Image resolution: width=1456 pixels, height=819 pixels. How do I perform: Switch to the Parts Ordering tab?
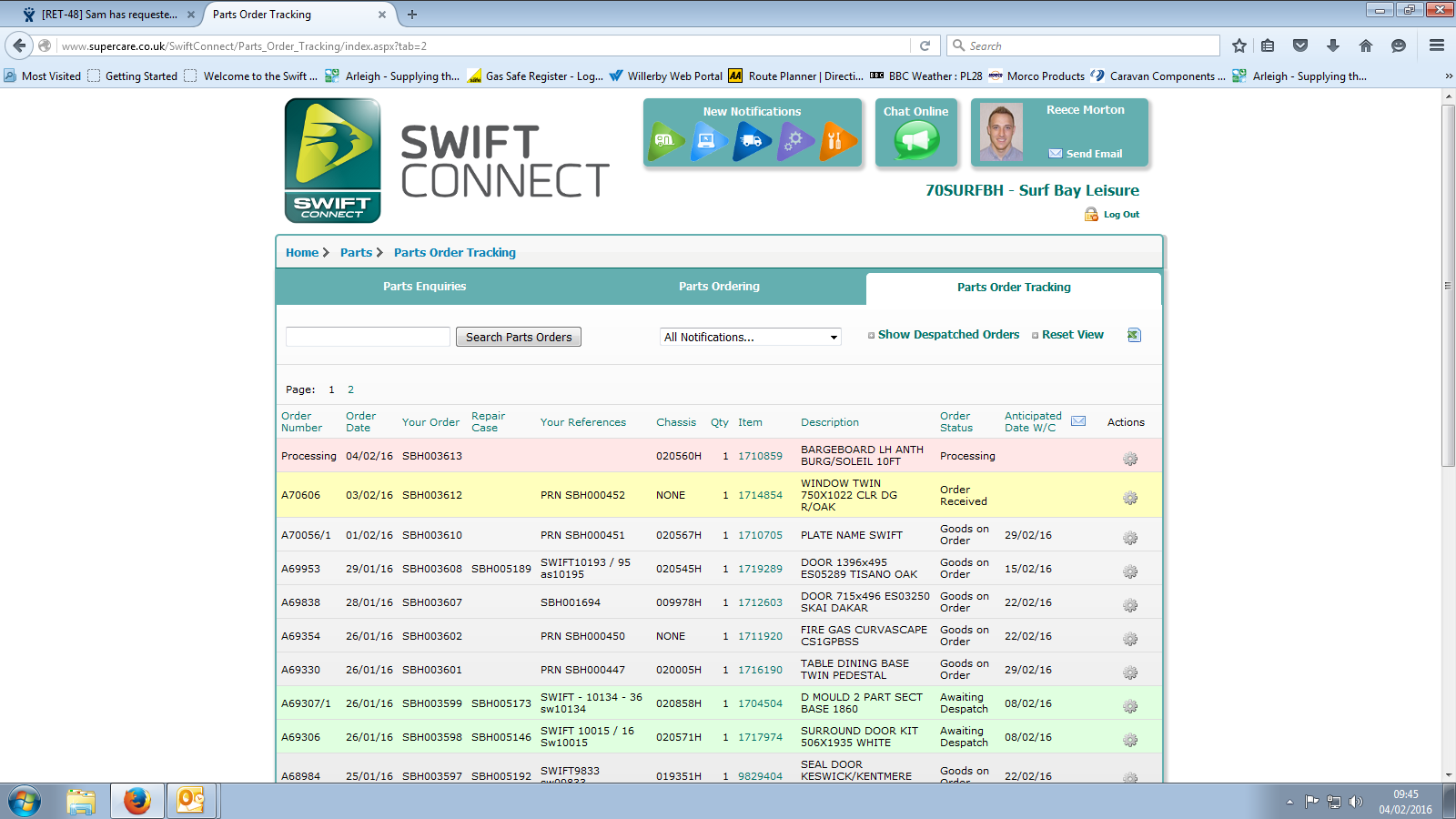(719, 287)
